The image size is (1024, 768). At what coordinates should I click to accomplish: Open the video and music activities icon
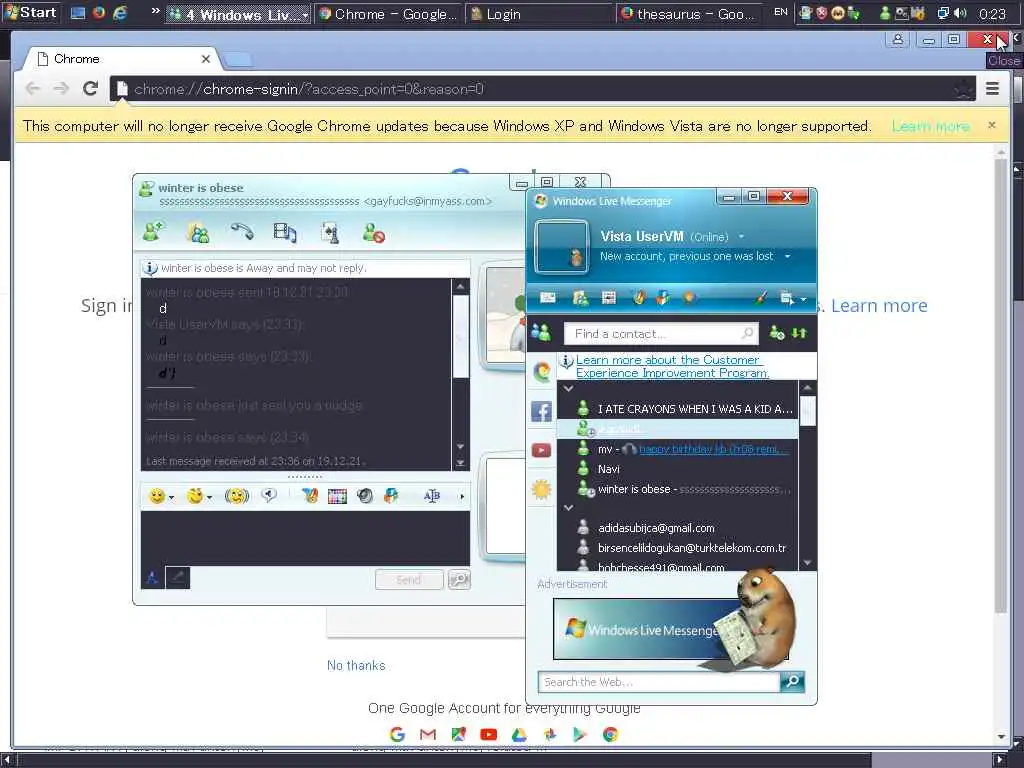click(x=285, y=232)
